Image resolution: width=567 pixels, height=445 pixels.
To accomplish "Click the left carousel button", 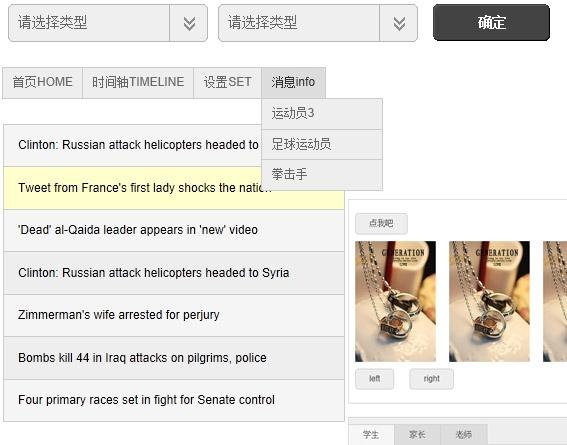I will pos(374,379).
